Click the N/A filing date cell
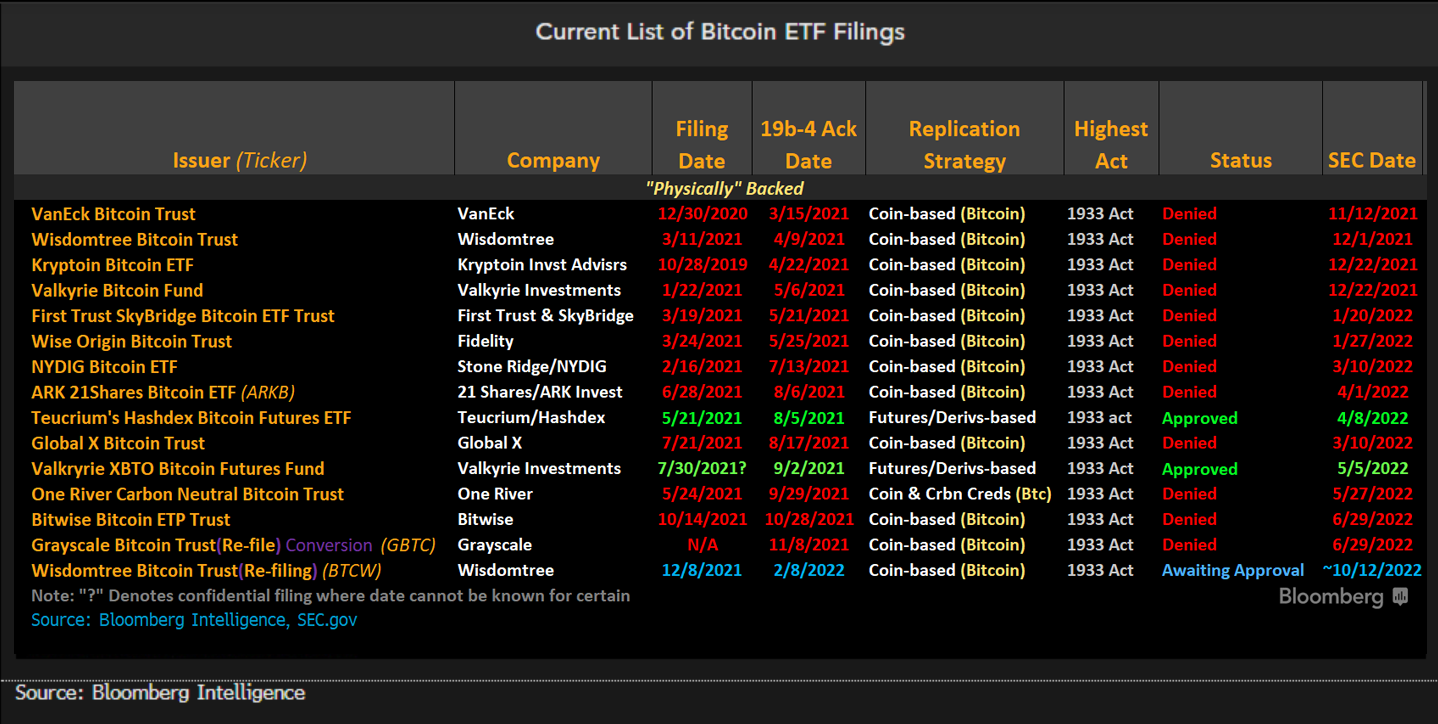1438x724 pixels. pos(702,545)
